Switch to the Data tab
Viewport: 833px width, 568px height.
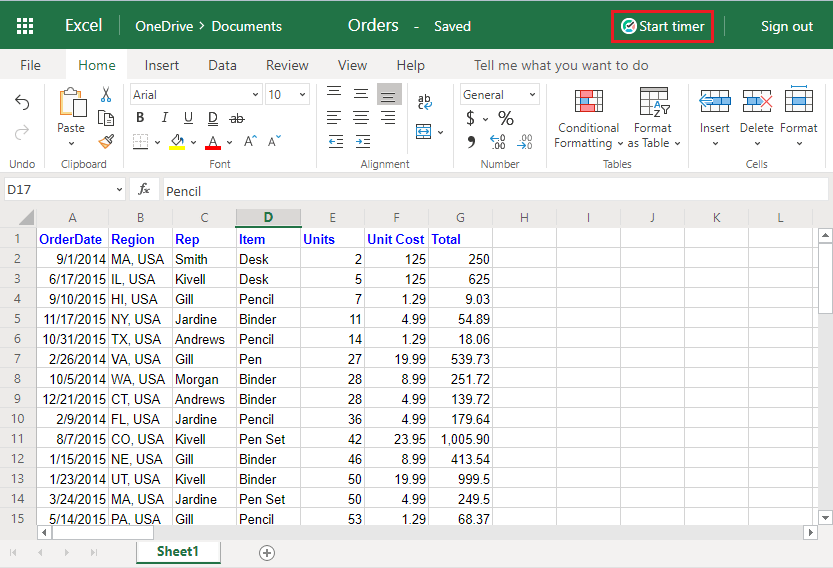click(222, 65)
